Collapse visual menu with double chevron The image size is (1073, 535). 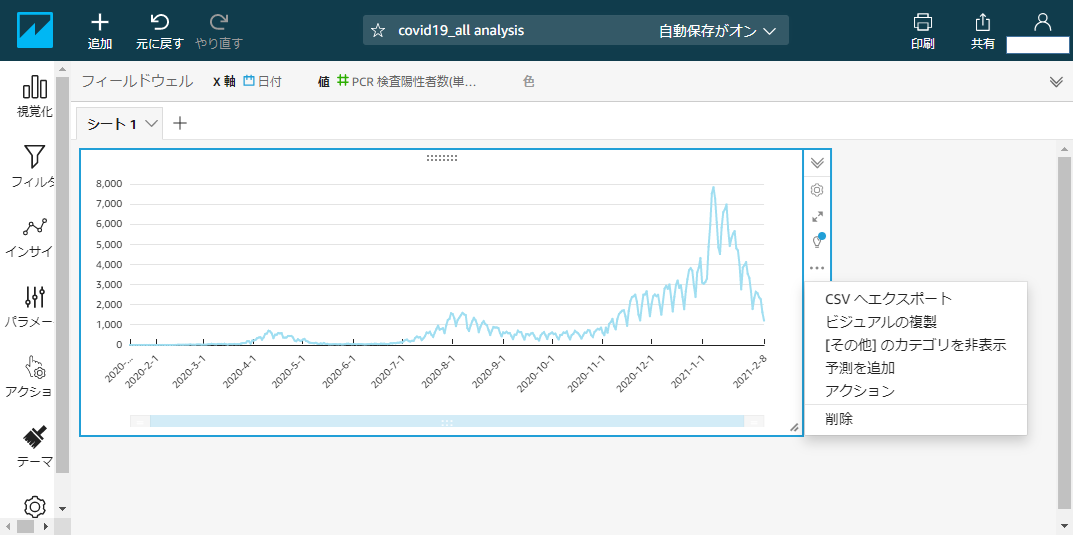click(x=817, y=163)
